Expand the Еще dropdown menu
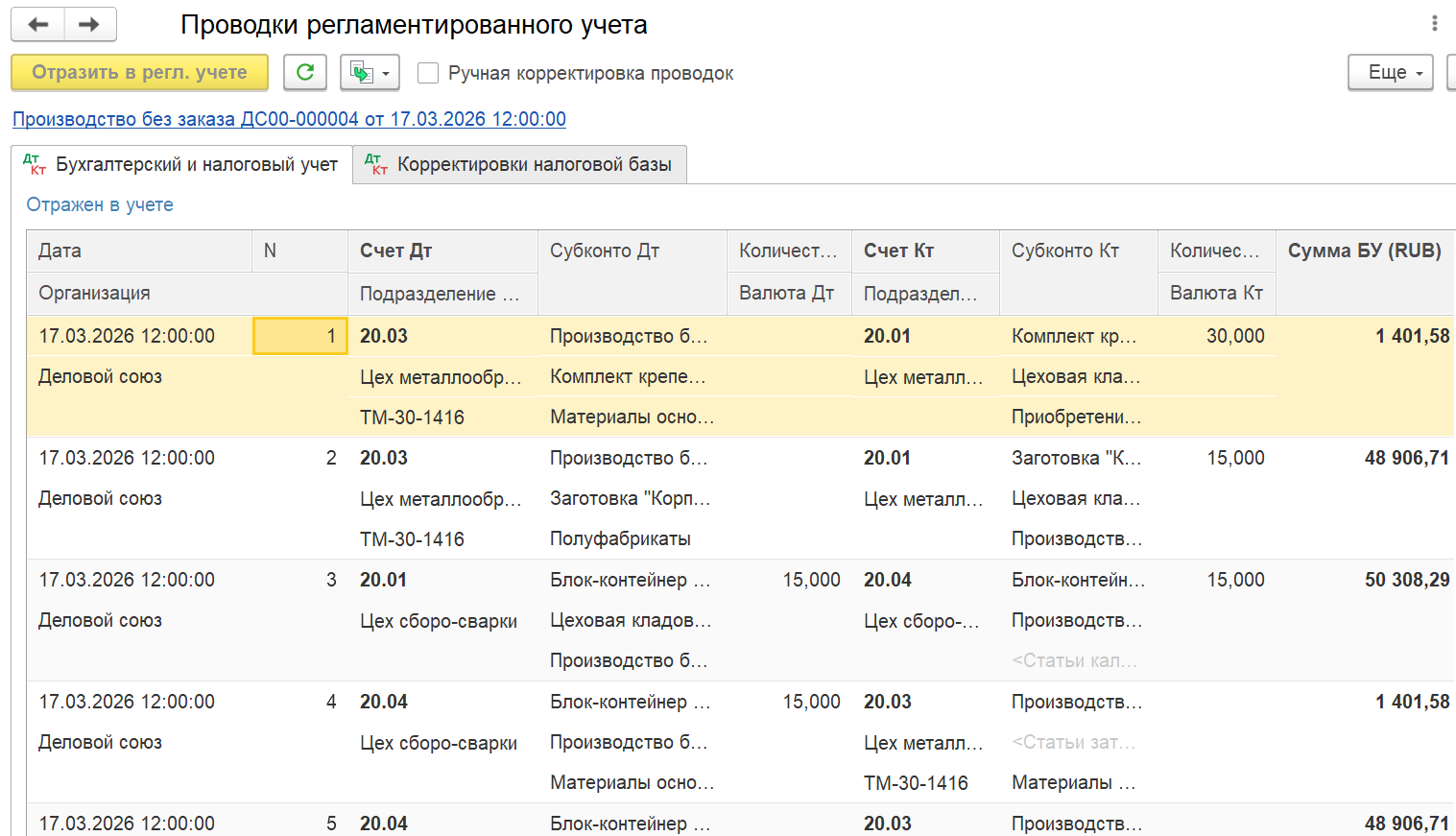Viewport: 1456px width, 836px height. 1391,72
